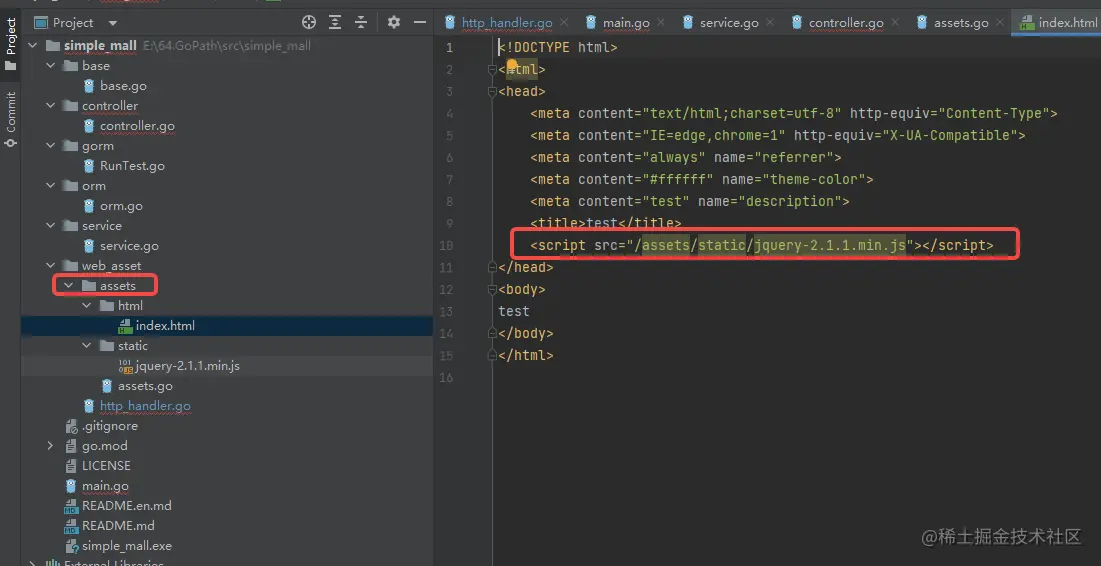Select the .gitignore file
This screenshot has height=566, width=1101.
(110, 426)
